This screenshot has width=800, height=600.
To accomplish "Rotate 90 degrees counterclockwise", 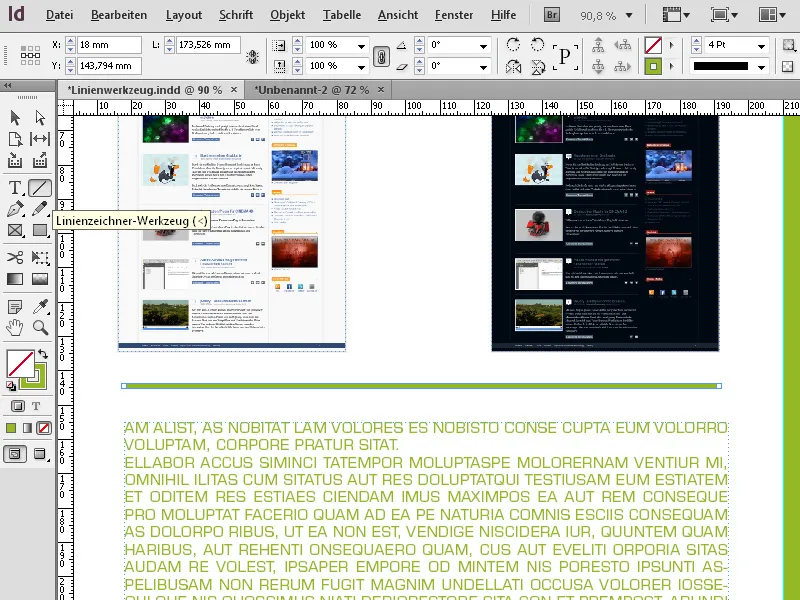I will [537, 45].
